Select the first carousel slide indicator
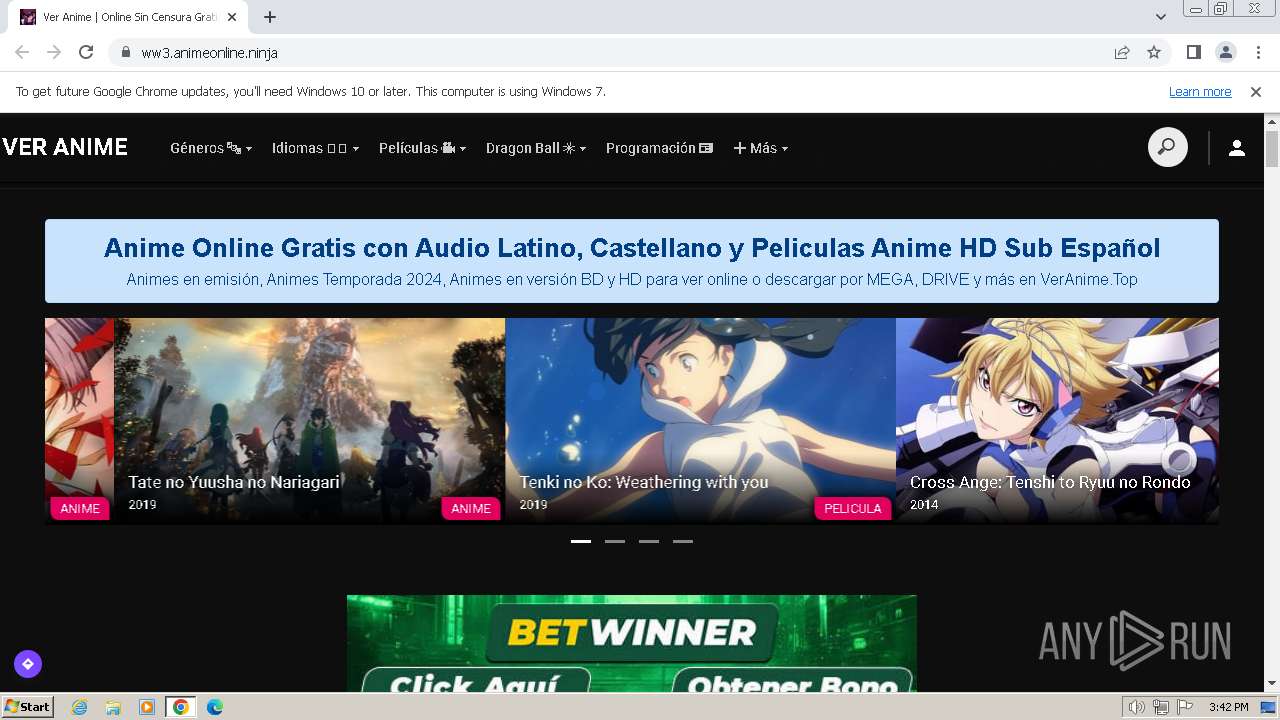The width and height of the screenshot is (1280, 720). click(581, 541)
